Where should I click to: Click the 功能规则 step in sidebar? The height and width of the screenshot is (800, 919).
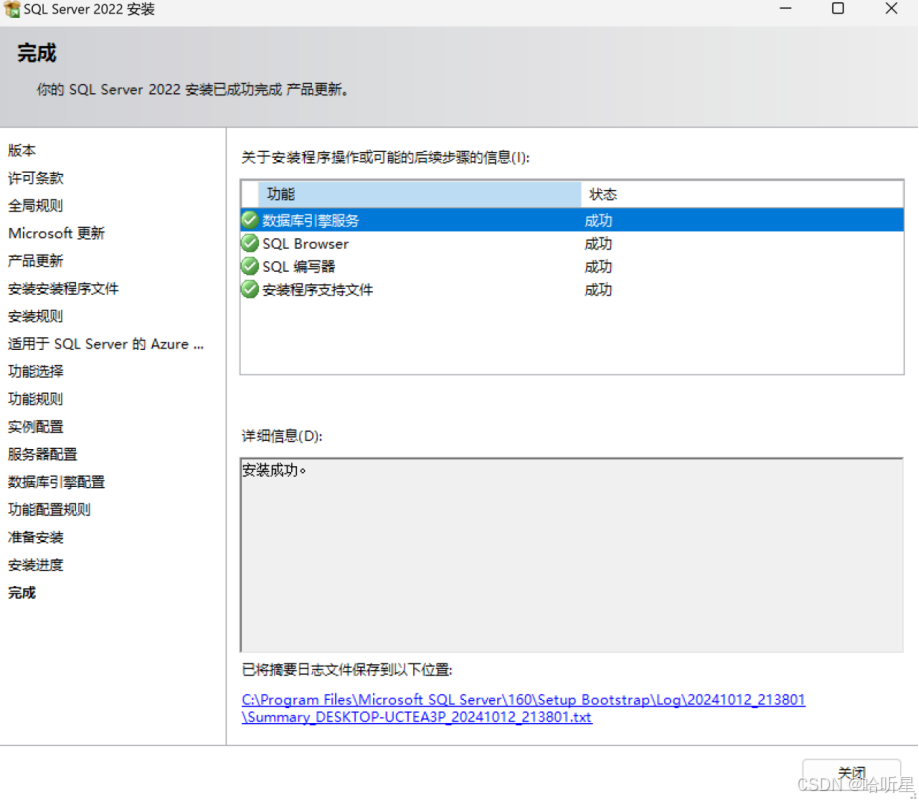tap(36, 399)
